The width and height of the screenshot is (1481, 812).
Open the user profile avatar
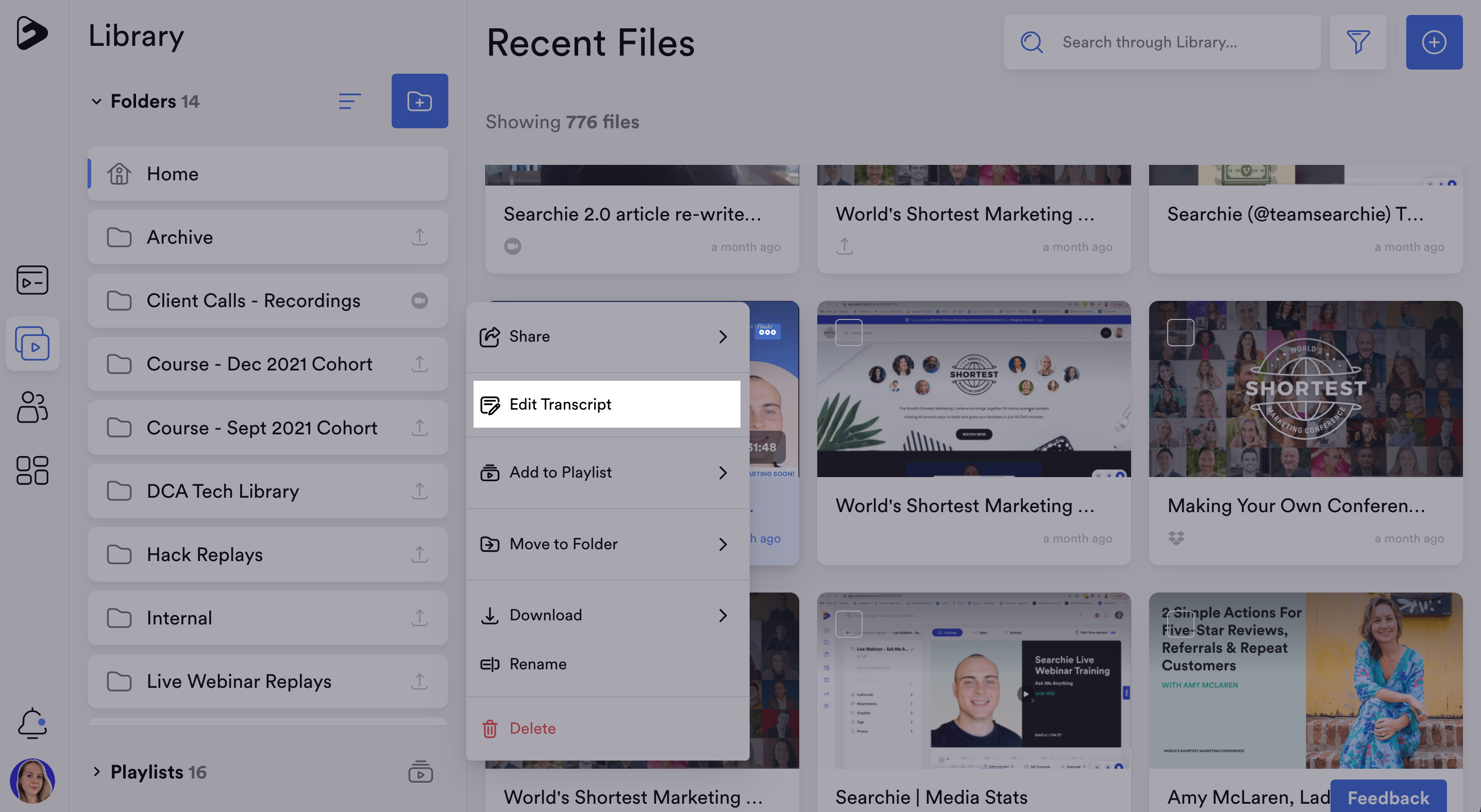32,781
